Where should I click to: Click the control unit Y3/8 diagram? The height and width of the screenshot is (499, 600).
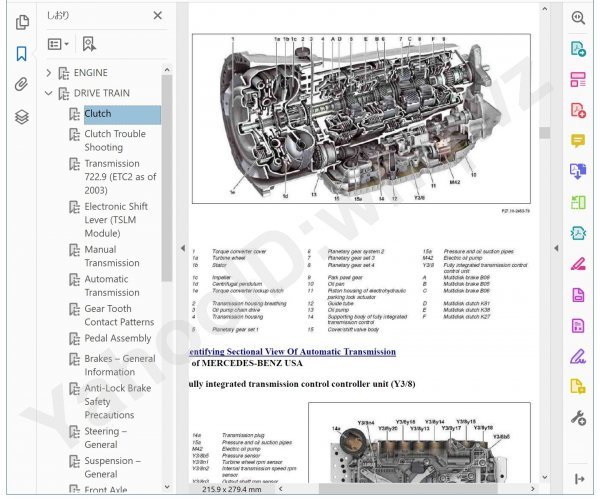(x=419, y=442)
